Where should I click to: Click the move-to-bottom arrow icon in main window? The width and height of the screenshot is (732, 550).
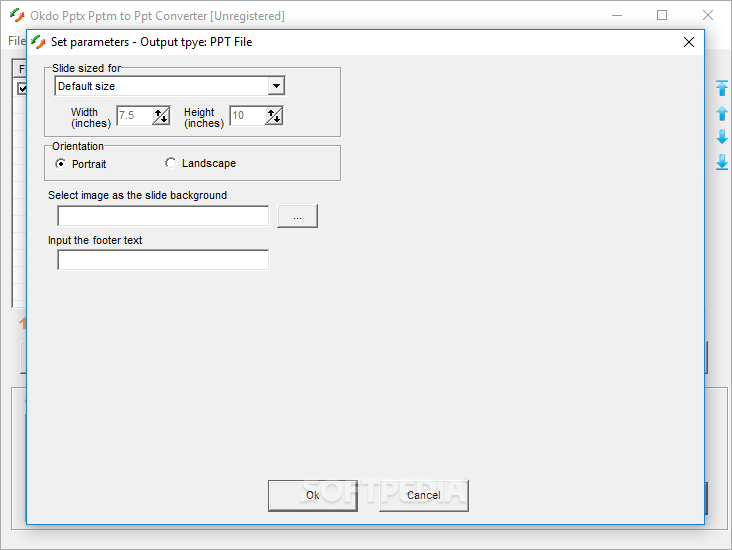pos(722,162)
